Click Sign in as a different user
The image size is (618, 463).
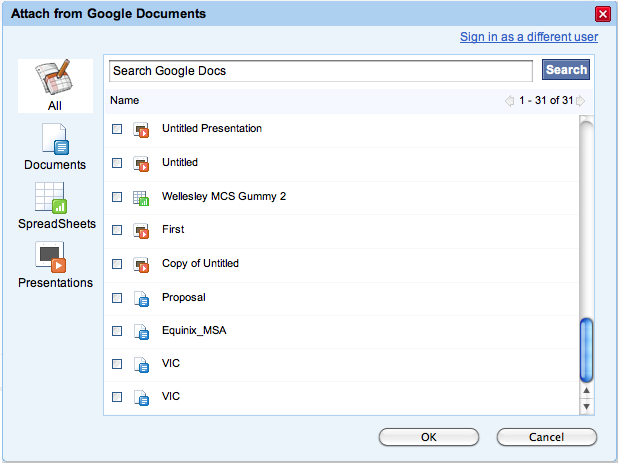[528, 37]
